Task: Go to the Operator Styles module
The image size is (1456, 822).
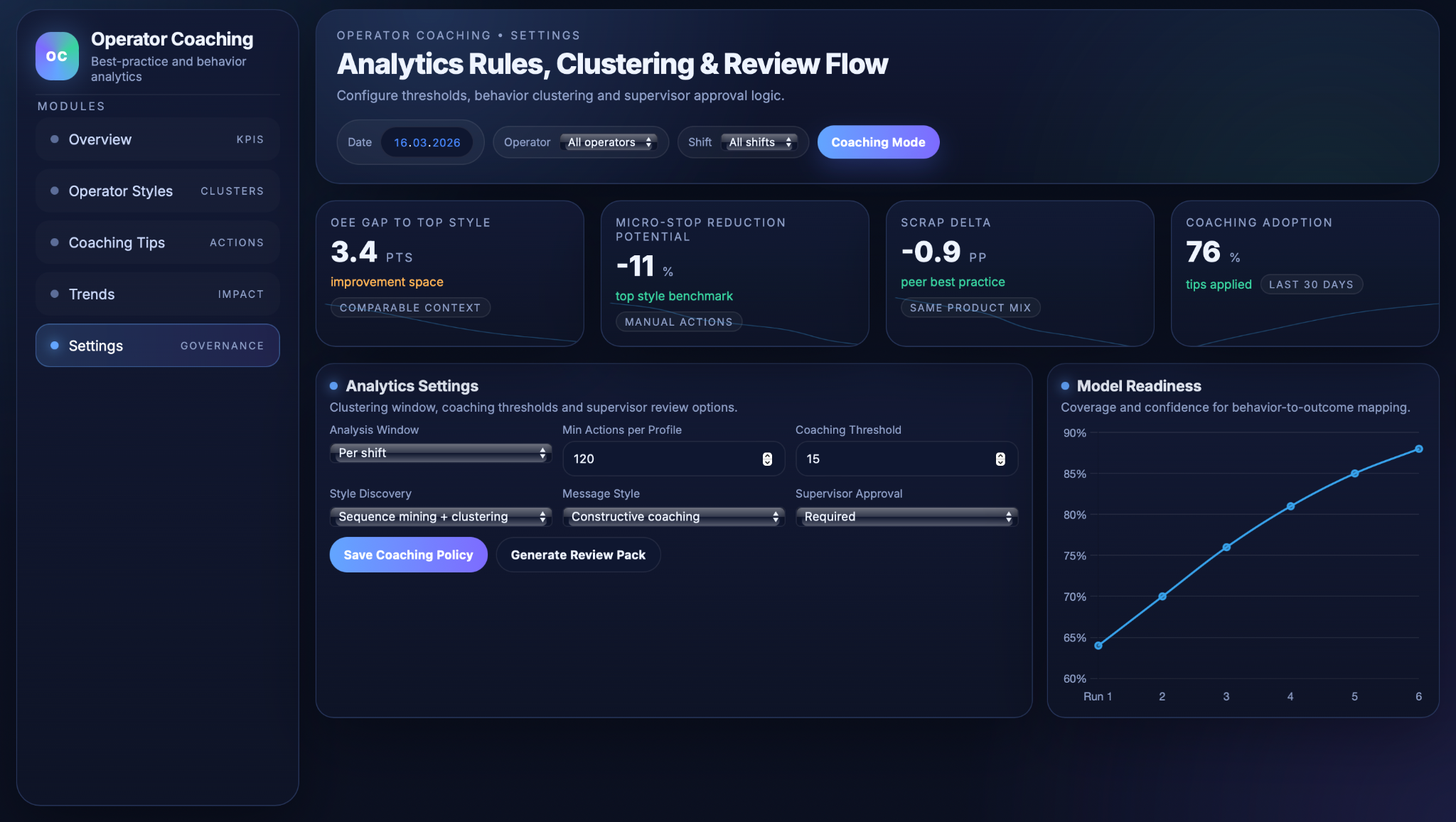Action: click(x=157, y=191)
